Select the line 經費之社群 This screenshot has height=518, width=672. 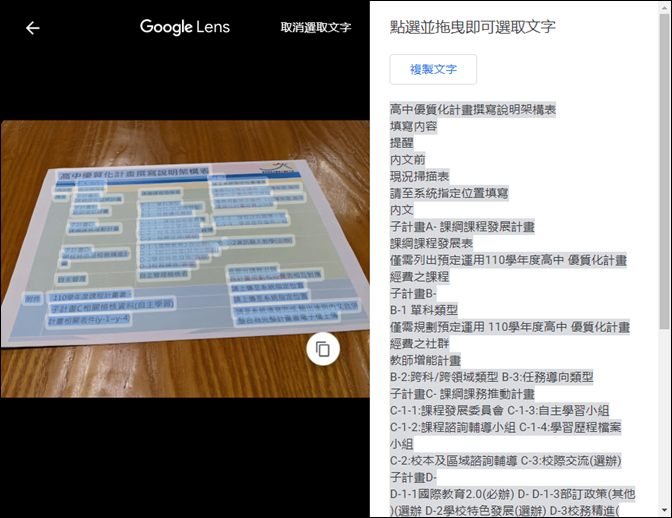419,344
